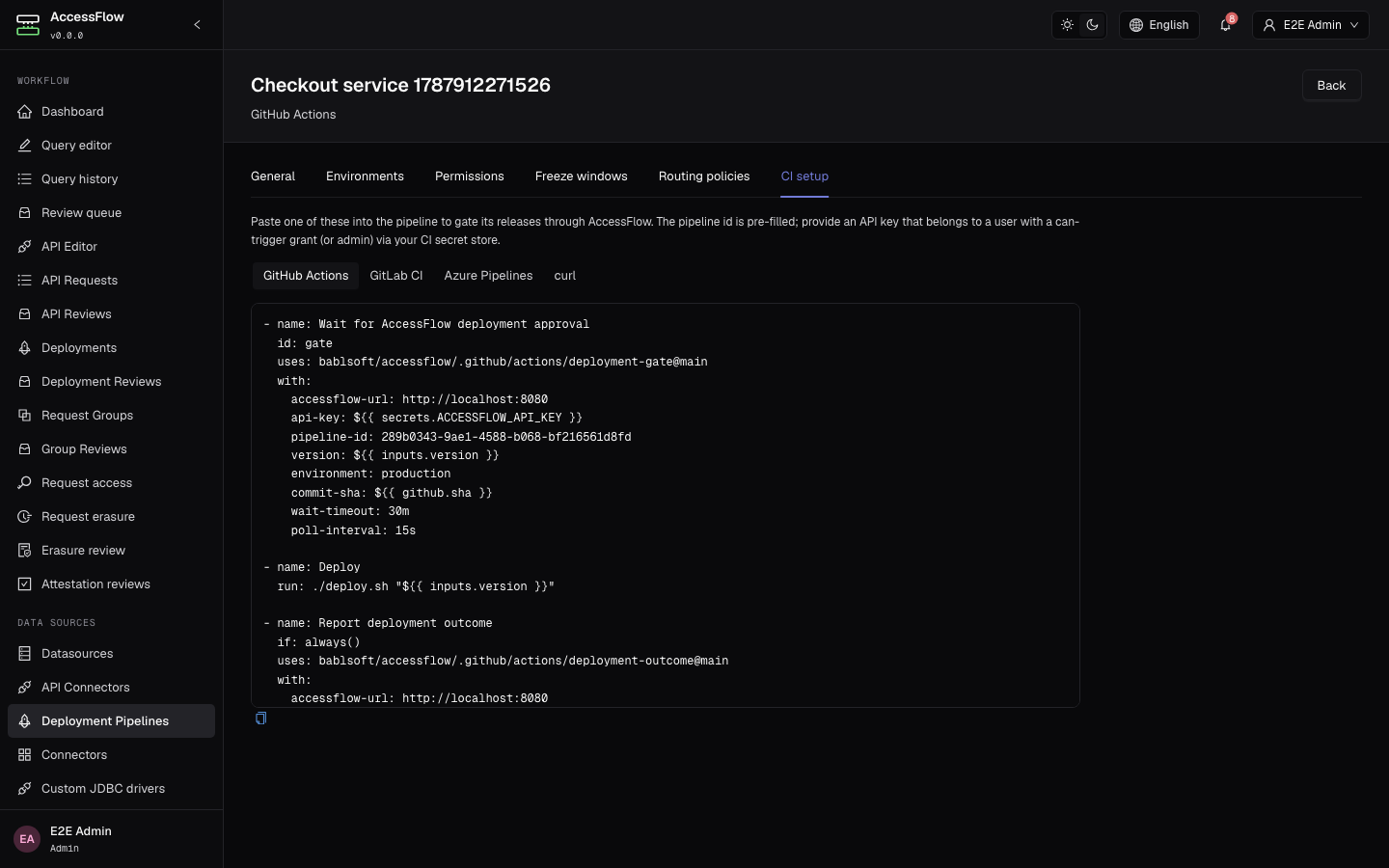Click the Deployment Pipelines rocket icon
Image resolution: width=1389 pixels, height=868 pixels.
(x=25, y=721)
